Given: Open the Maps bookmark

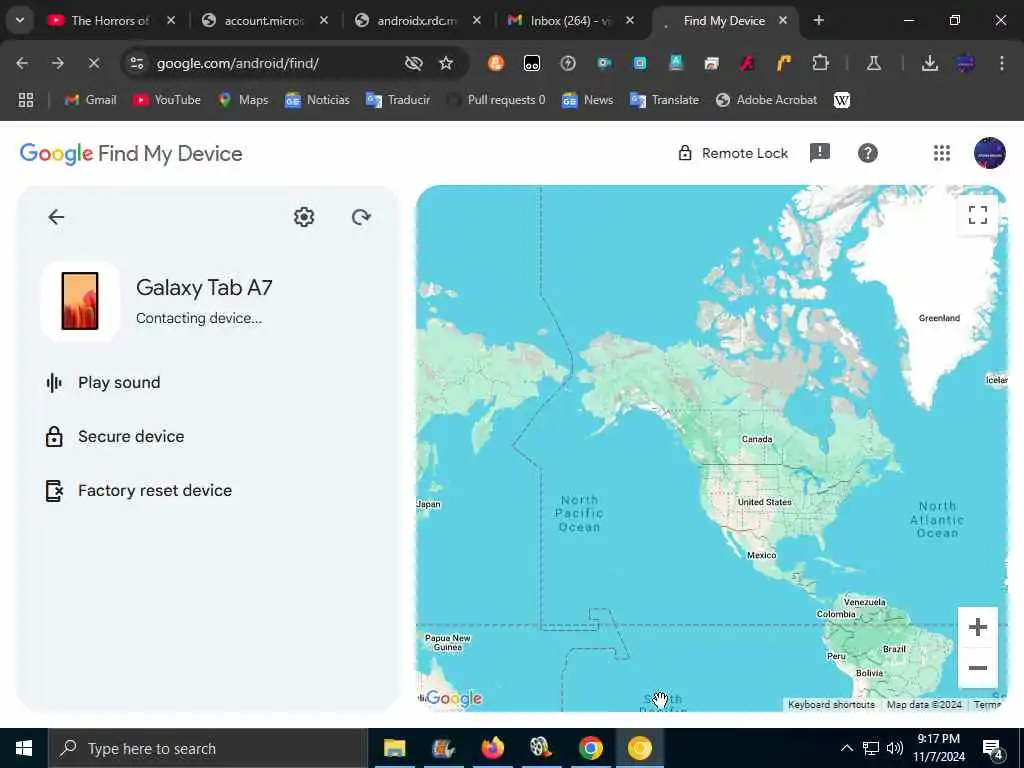Looking at the screenshot, I should [x=243, y=100].
